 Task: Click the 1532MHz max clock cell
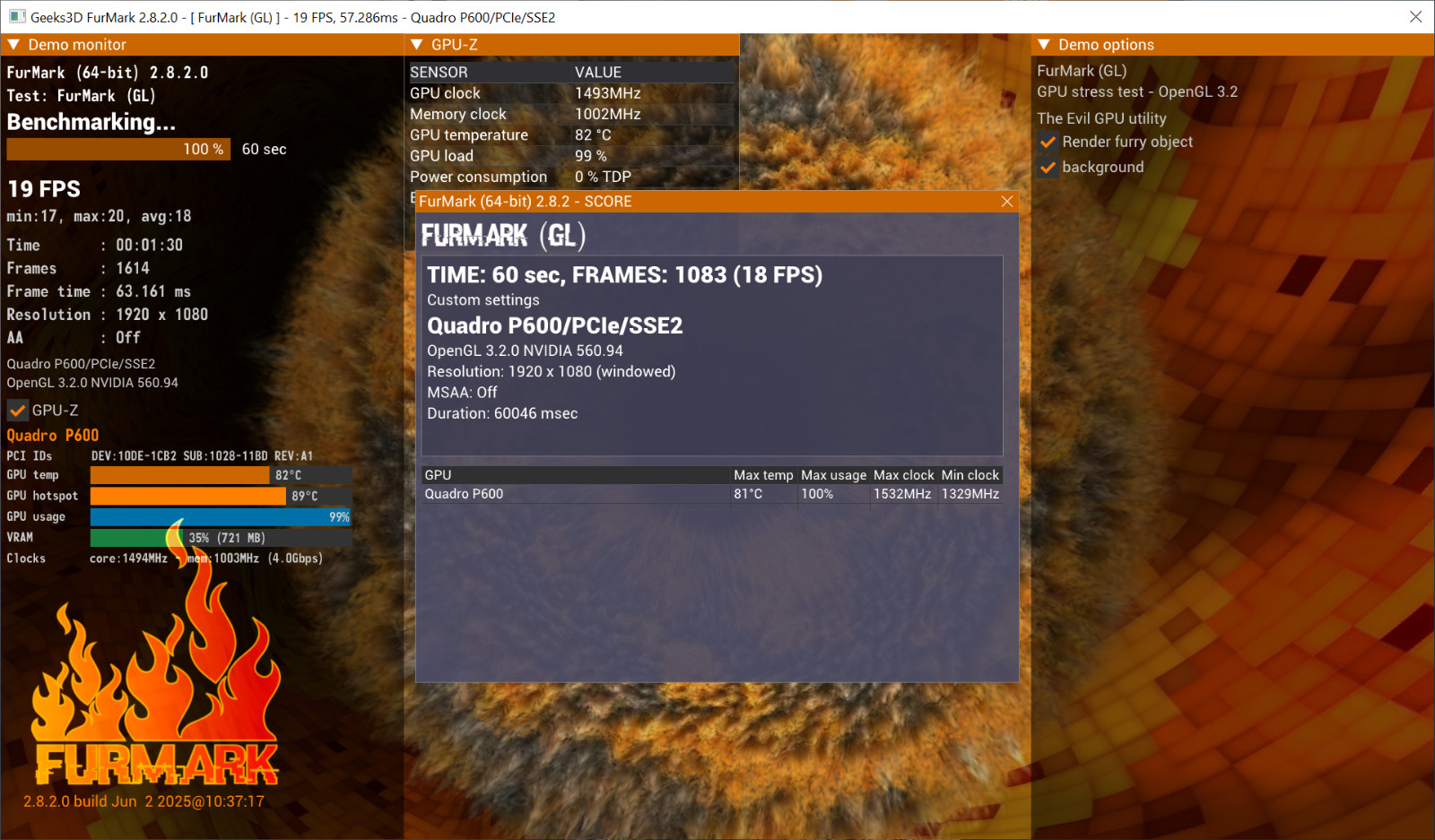[x=902, y=494]
